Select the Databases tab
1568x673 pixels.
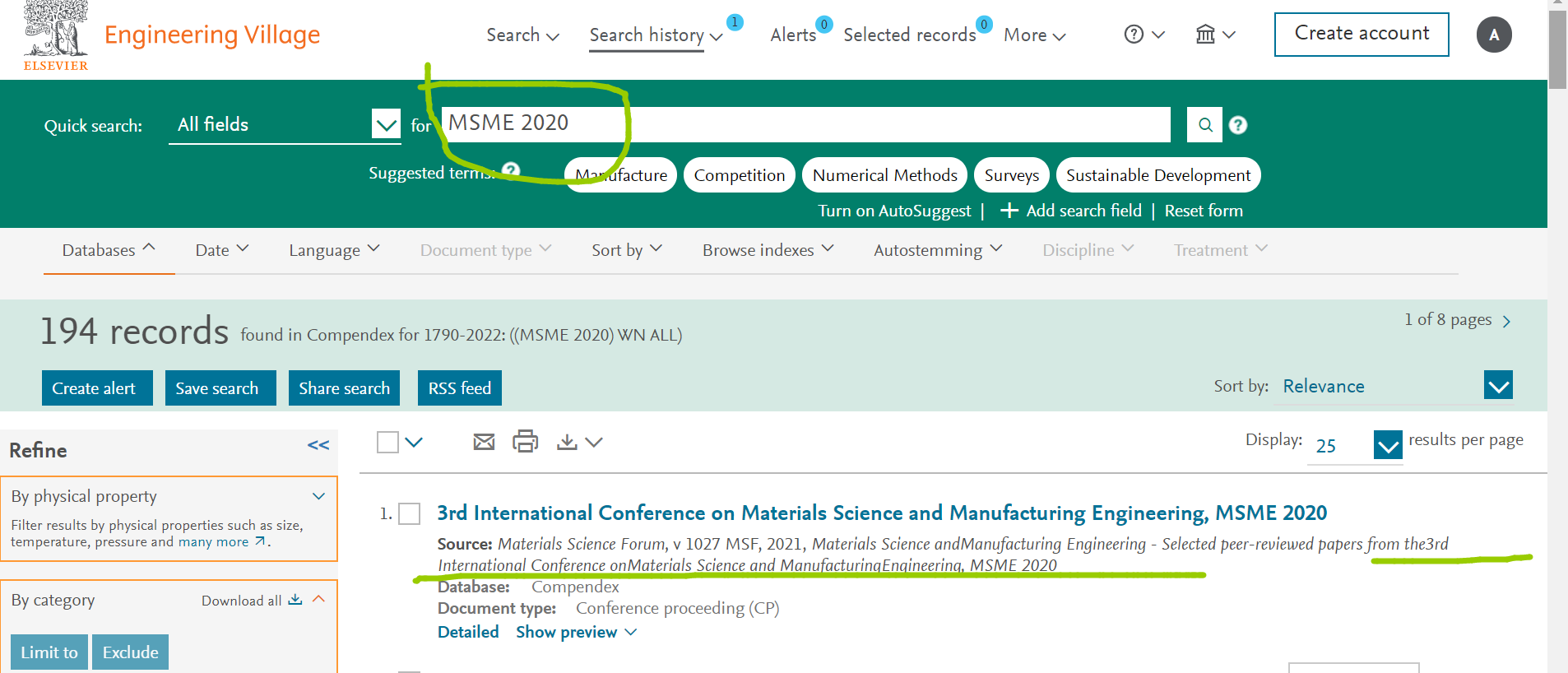[x=109, y=249]
